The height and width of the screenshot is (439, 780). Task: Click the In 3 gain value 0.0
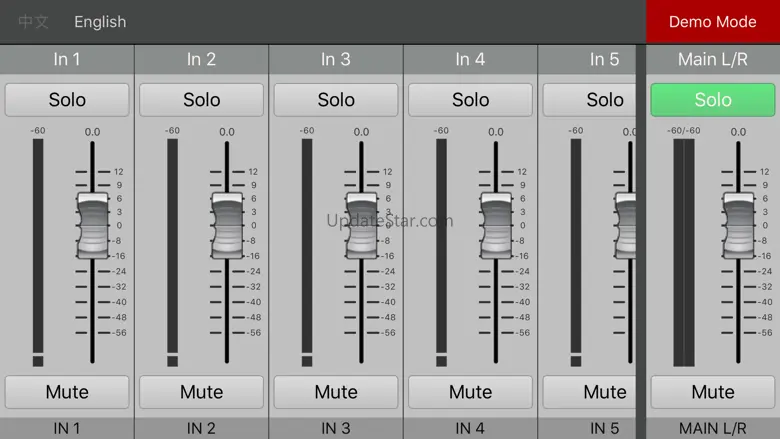[x=361, y=132]
